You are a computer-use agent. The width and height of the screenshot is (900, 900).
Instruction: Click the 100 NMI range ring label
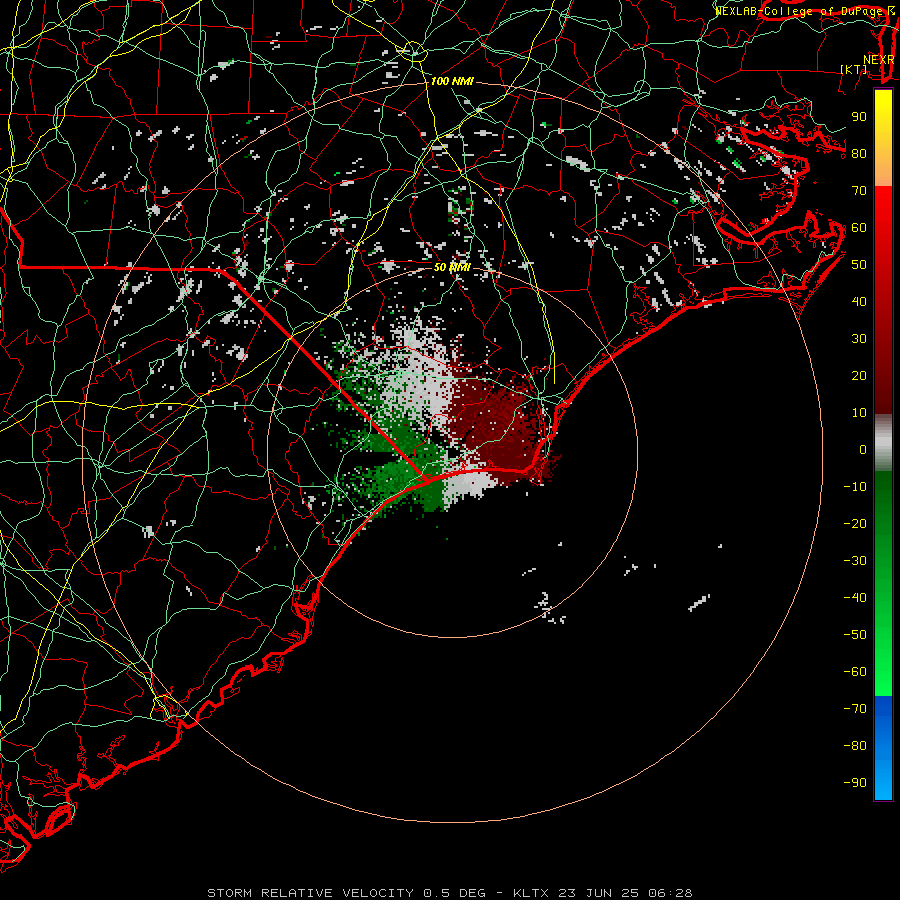point(452,82)
